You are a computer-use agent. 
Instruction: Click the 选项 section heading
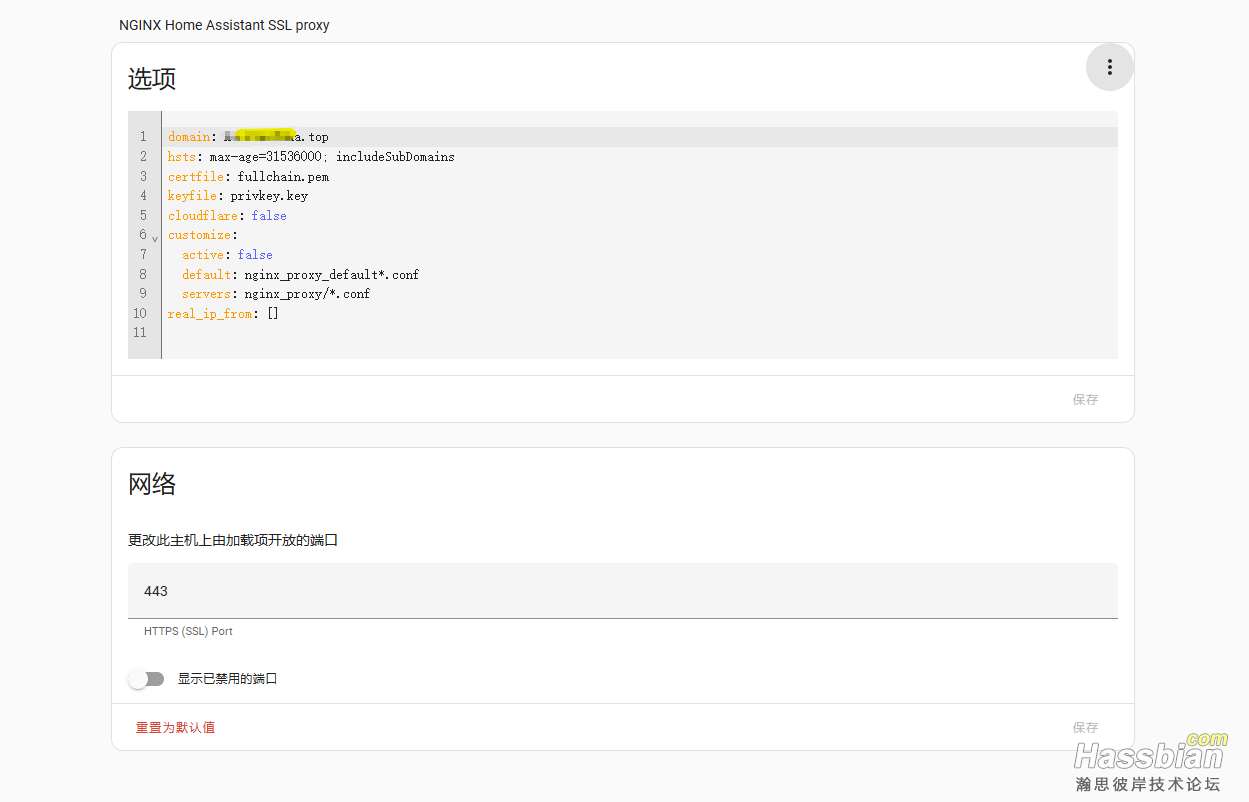[x=152, y=79]
